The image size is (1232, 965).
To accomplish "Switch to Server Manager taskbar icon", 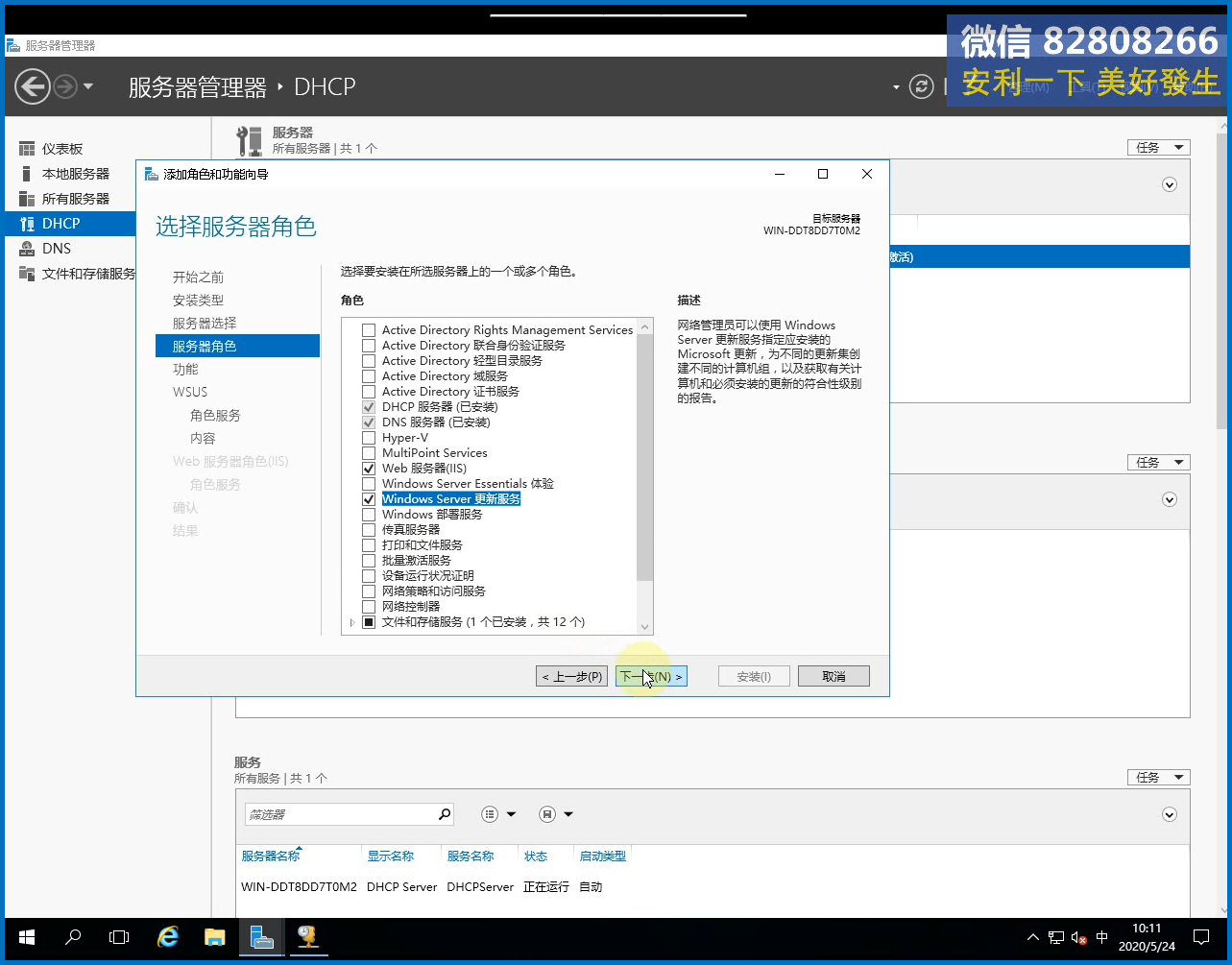I will point(261,937).
